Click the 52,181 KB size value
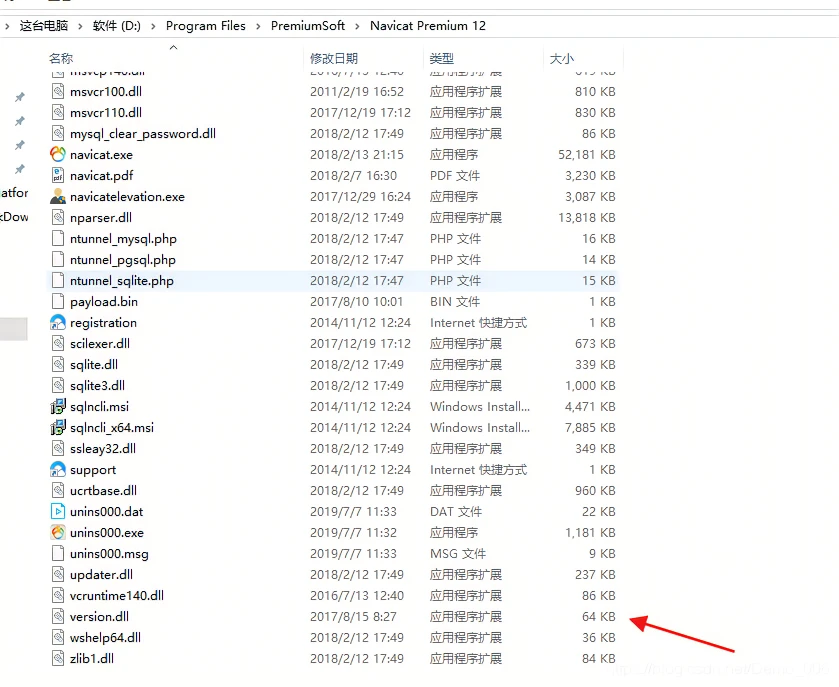The image size is (839, 687). pyautogui.click(x=586, y=155)
